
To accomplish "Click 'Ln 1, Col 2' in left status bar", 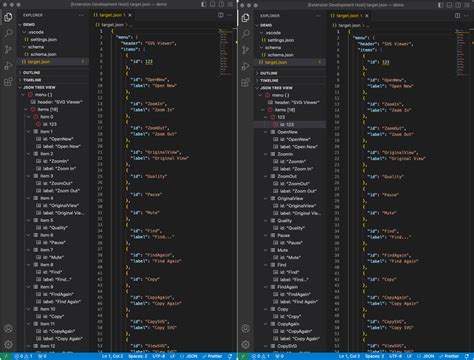I will pyautogui.click(x=112, y=356).
